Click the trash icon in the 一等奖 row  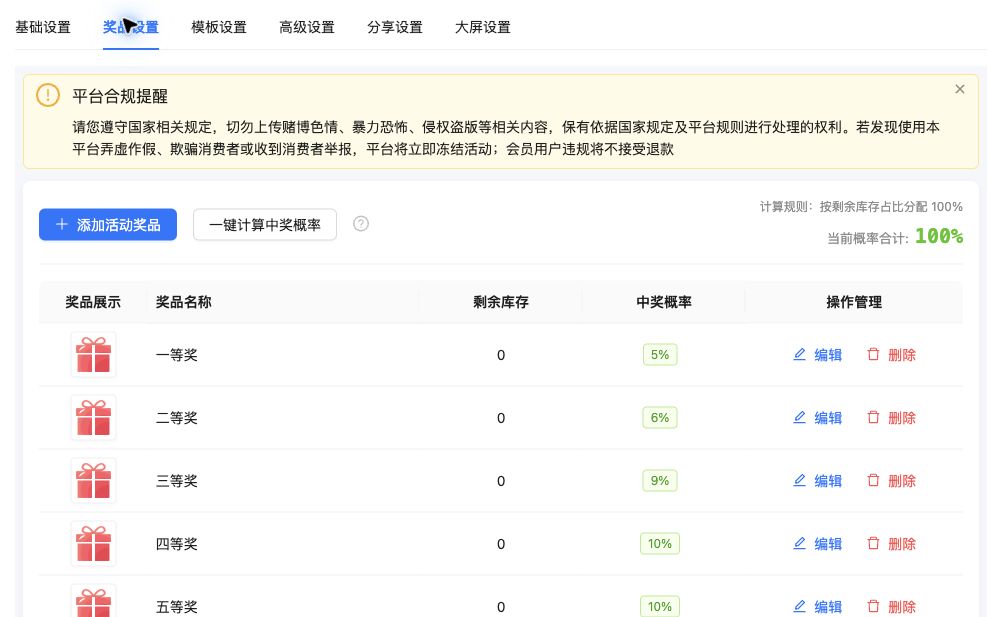coord(873,354)
